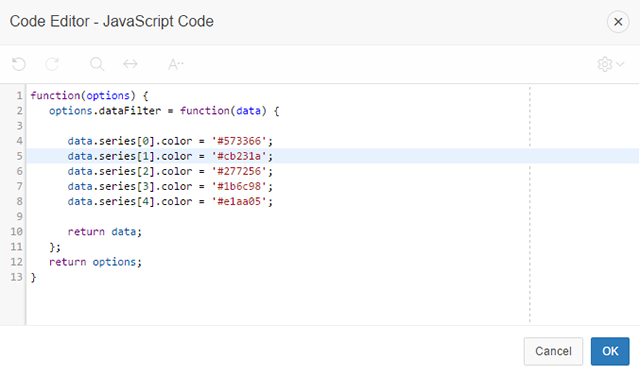Select line number 5 in the gutter
Image resolution: width=640 pixels, height=376 pixels.
[x=19, y=156]
